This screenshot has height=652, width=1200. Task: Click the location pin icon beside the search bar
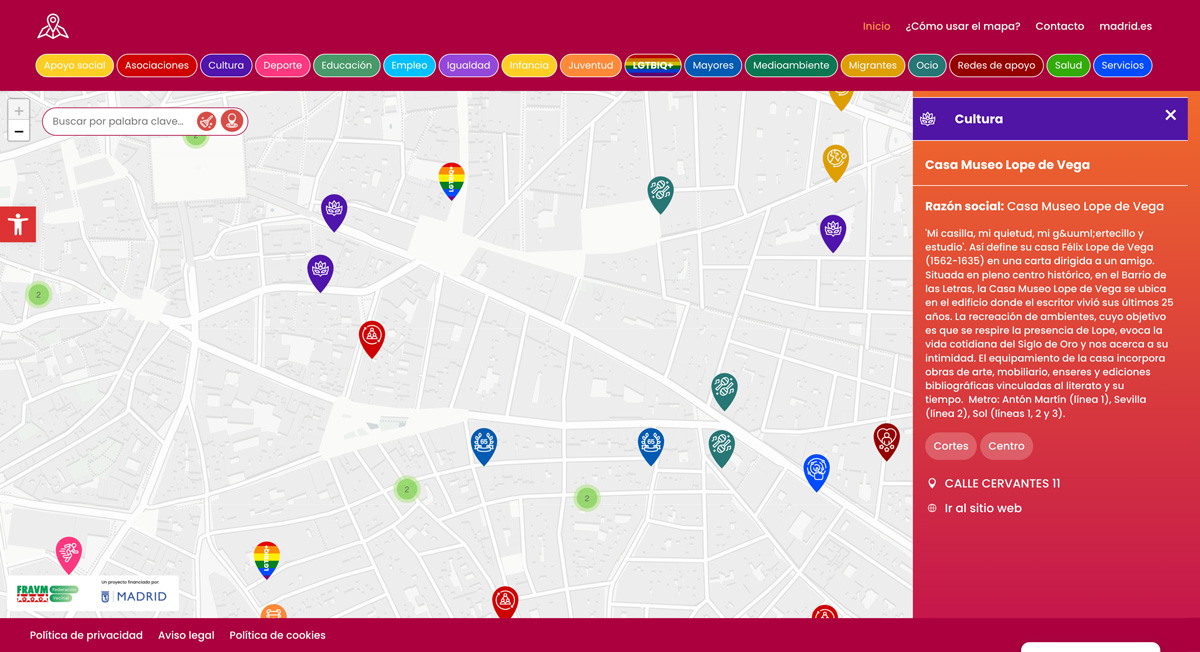[231, 120]
